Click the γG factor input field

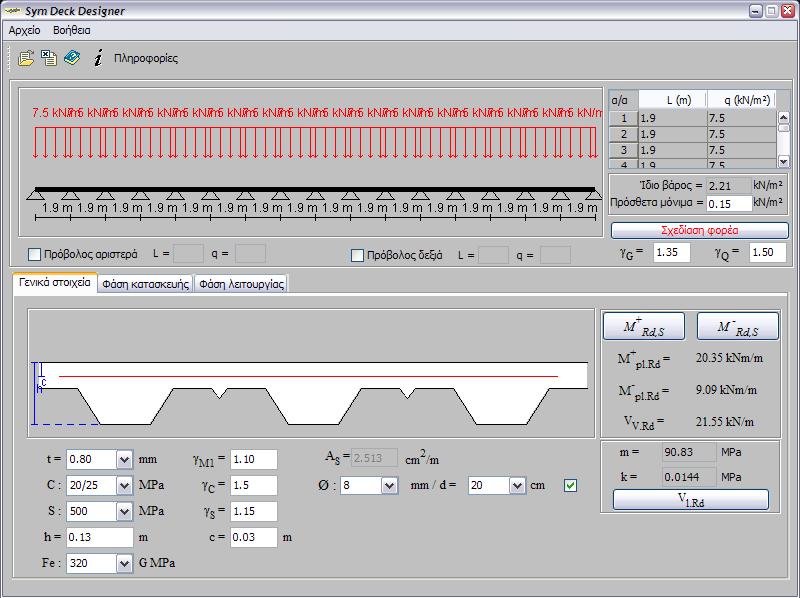671,253
